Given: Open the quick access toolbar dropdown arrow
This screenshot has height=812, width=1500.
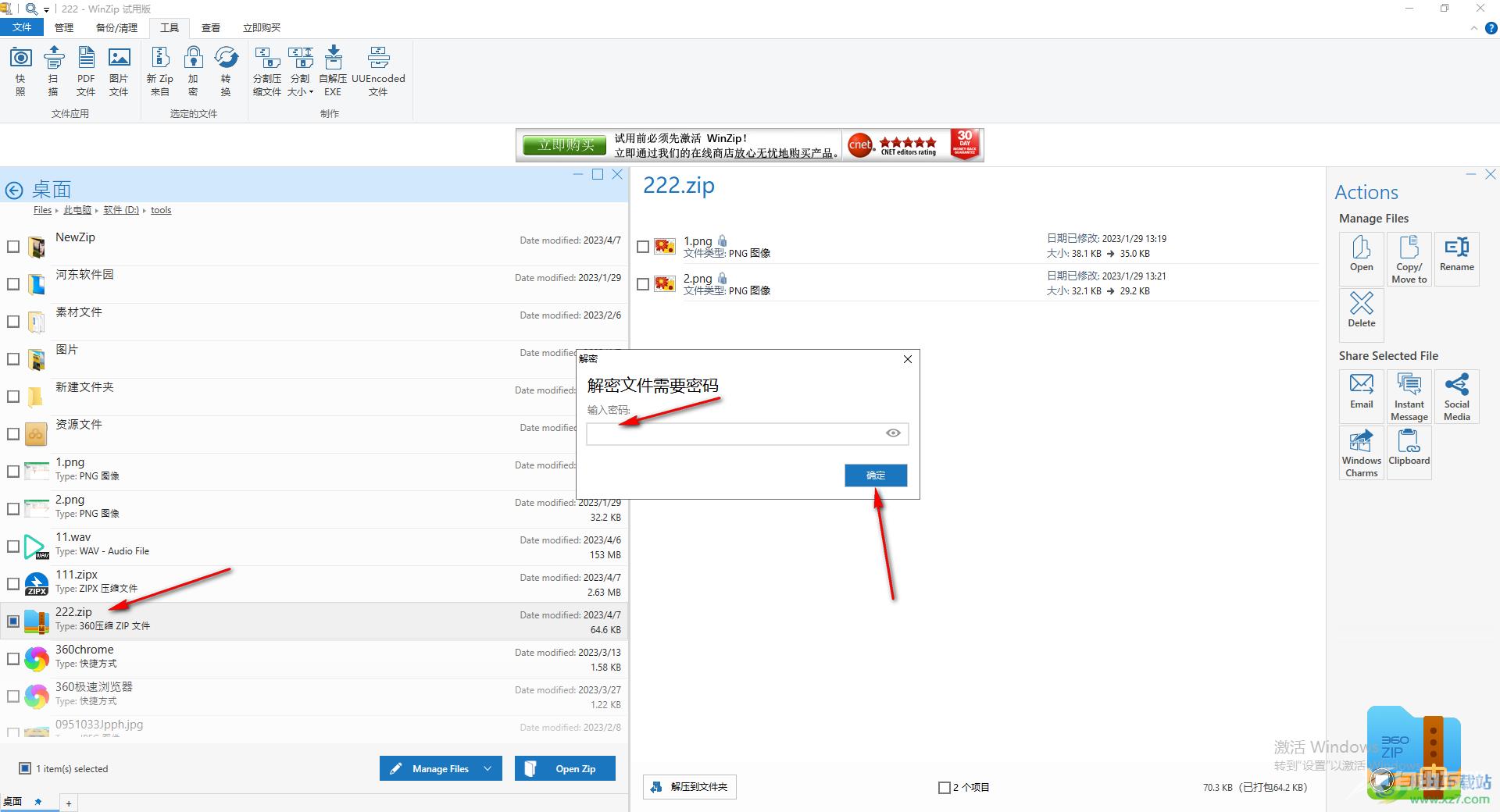Looking at the screenshot, I should point(46,9).
